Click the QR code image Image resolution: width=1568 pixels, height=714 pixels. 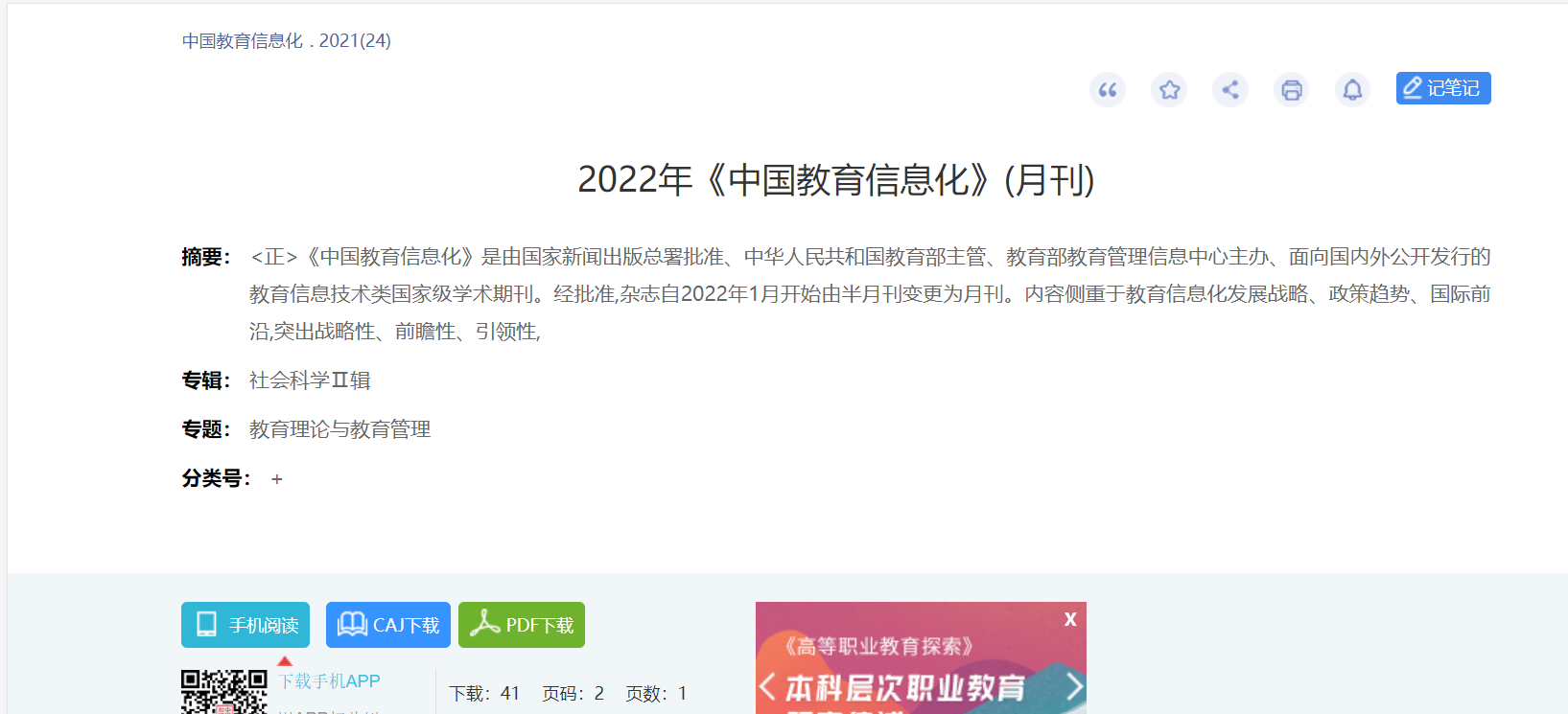click(224, 692)
